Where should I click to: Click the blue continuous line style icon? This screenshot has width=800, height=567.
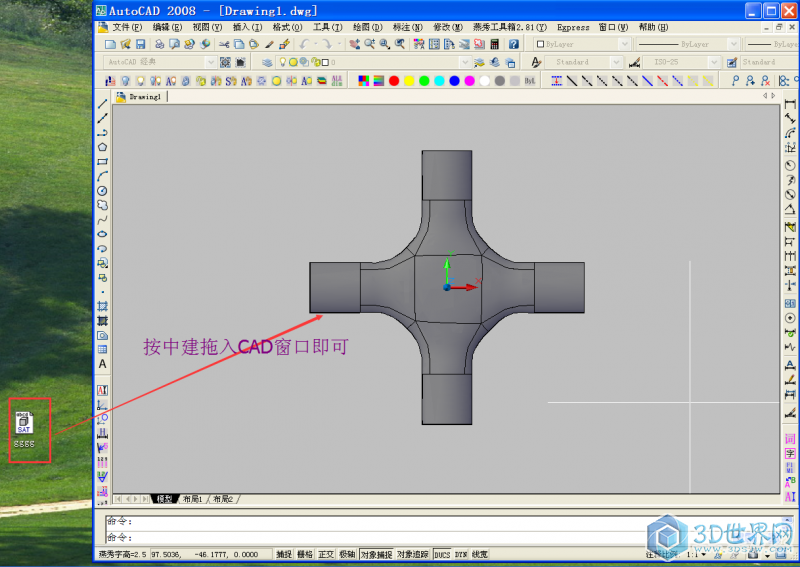point(647,81)
